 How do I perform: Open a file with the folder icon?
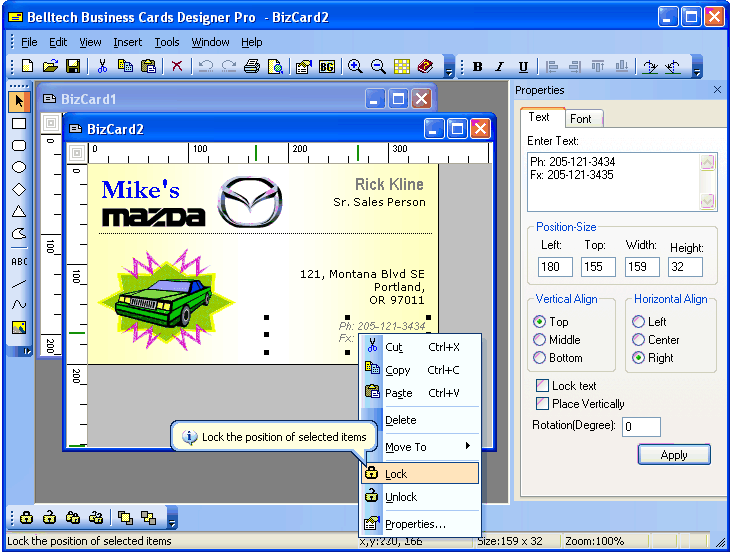(50, 66)
